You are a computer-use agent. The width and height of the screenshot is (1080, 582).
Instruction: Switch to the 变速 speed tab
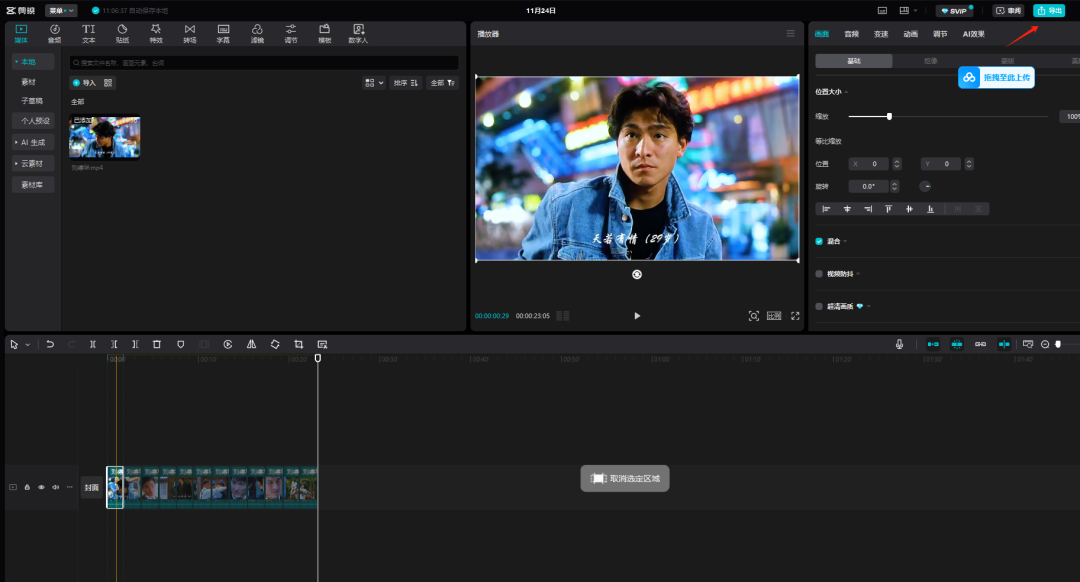pyautogui.click(x=881, y=34)
